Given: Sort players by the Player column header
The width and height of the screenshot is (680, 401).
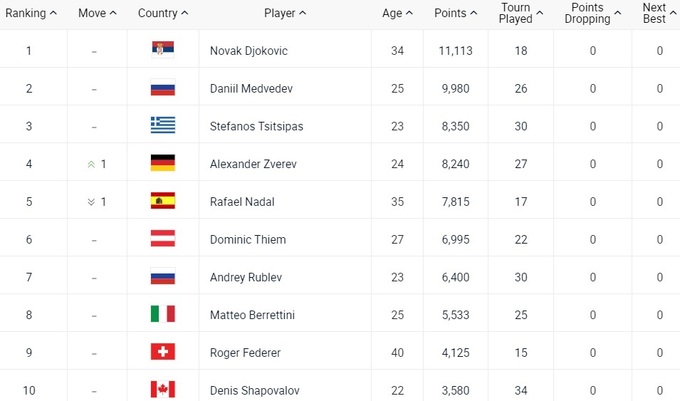Looking at the screenshot, I should click(x=285, y=13).
